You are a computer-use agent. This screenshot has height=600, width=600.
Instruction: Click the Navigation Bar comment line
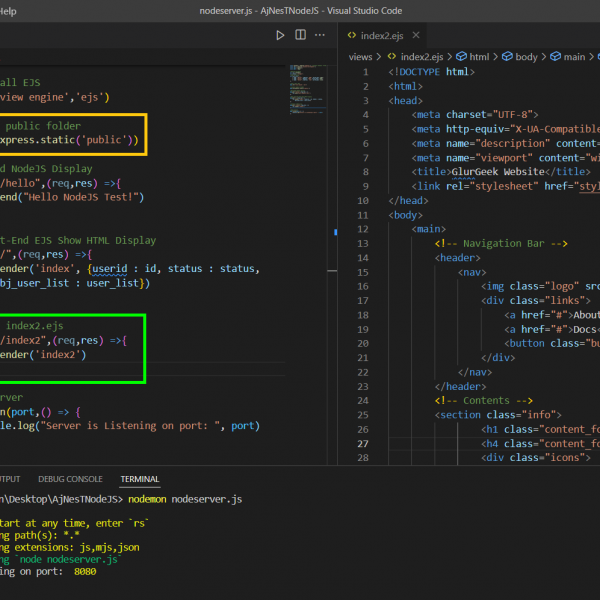tap(501, 243)
